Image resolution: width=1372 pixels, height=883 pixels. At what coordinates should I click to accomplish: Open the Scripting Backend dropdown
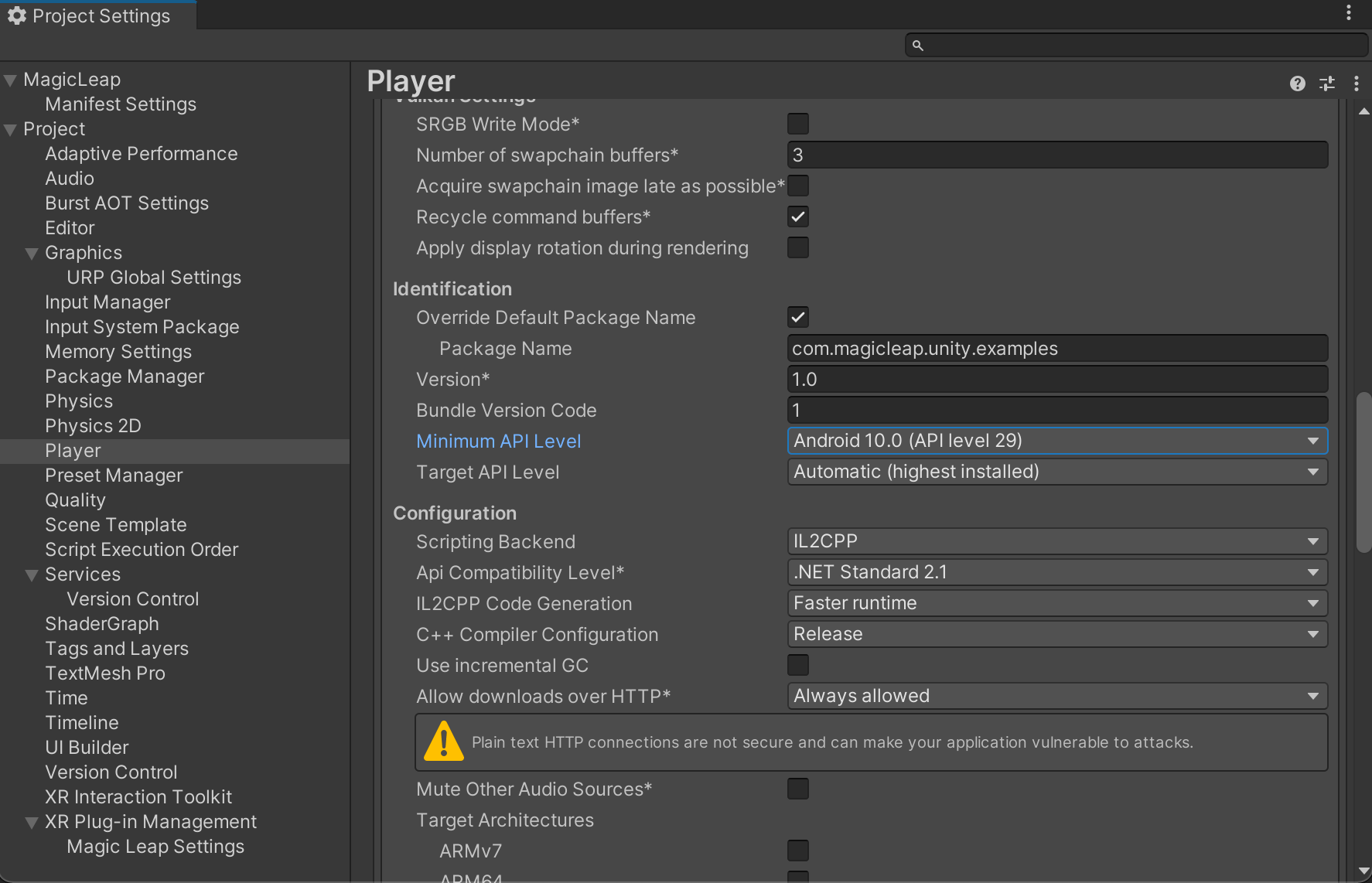tap(1057, 541)
